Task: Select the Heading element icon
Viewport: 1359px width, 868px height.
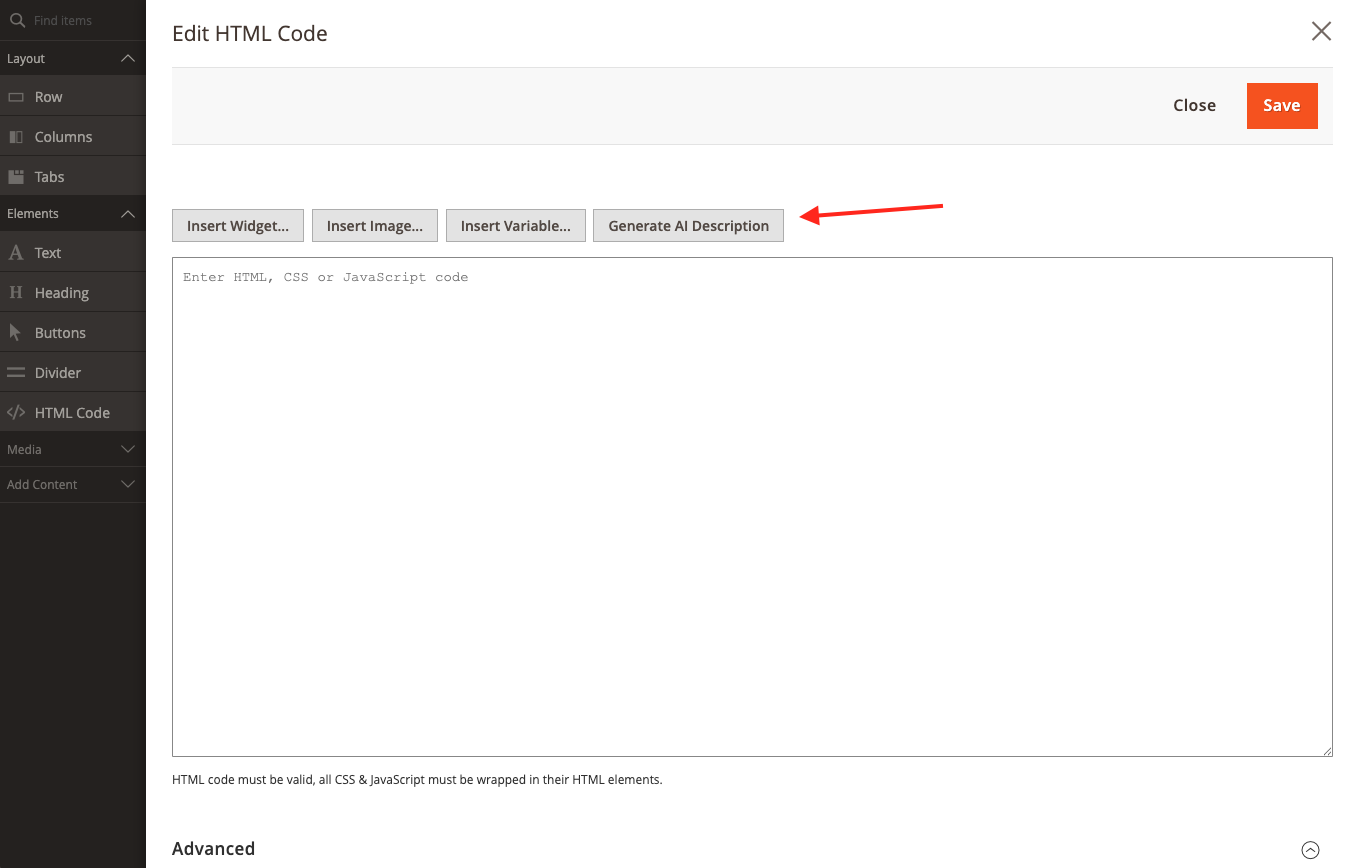Action: (16, 293)
